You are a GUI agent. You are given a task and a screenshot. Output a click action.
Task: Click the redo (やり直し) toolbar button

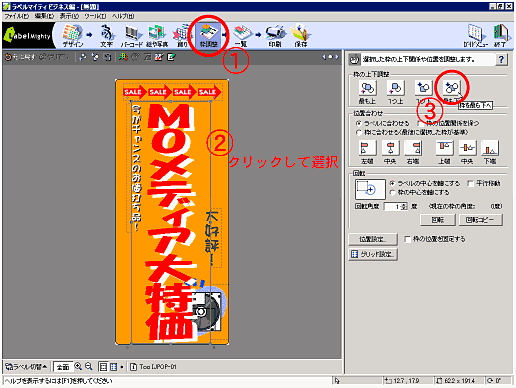pos(53,57)
